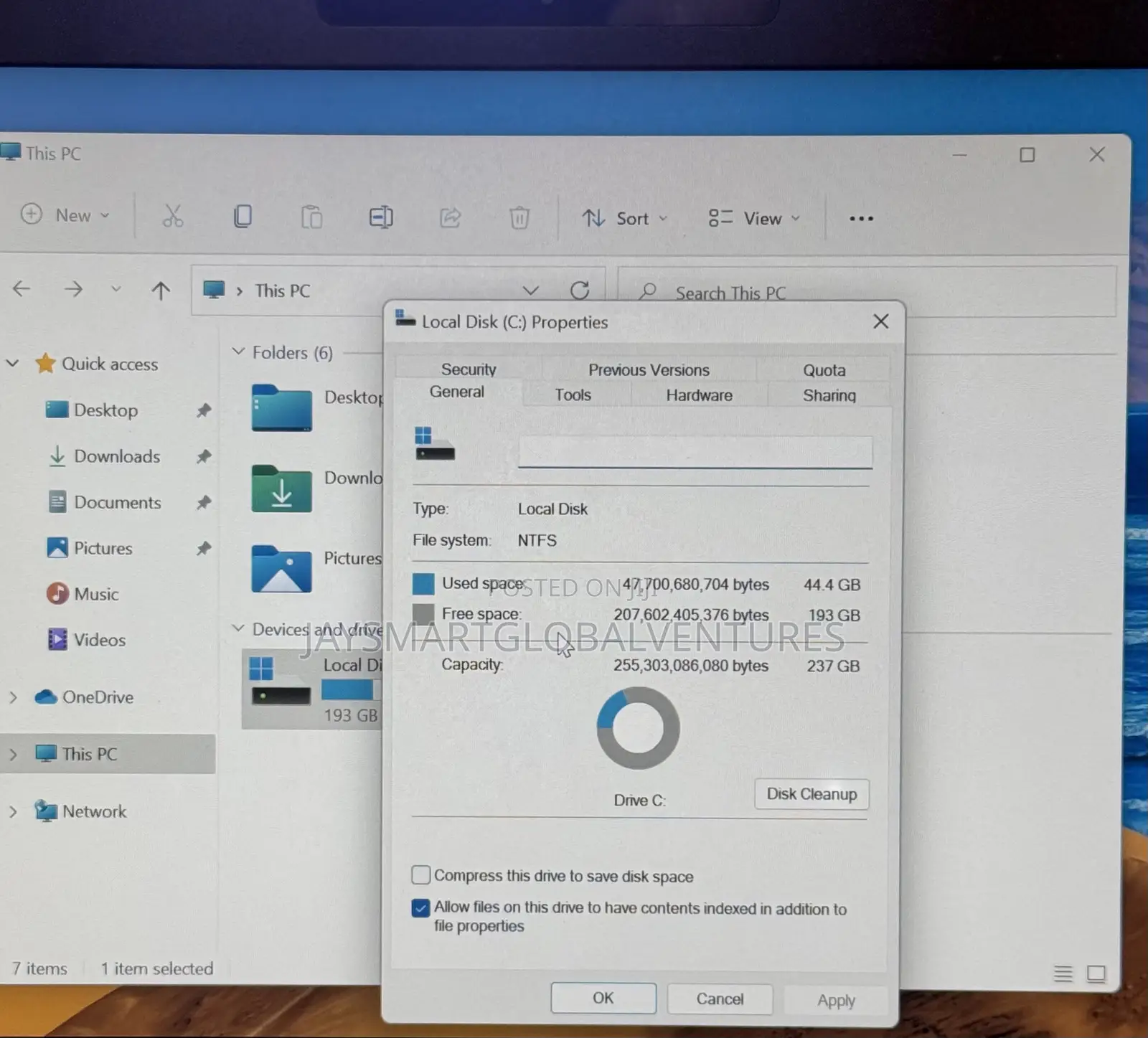Click the Search This PC box

[x=866, y=291]
